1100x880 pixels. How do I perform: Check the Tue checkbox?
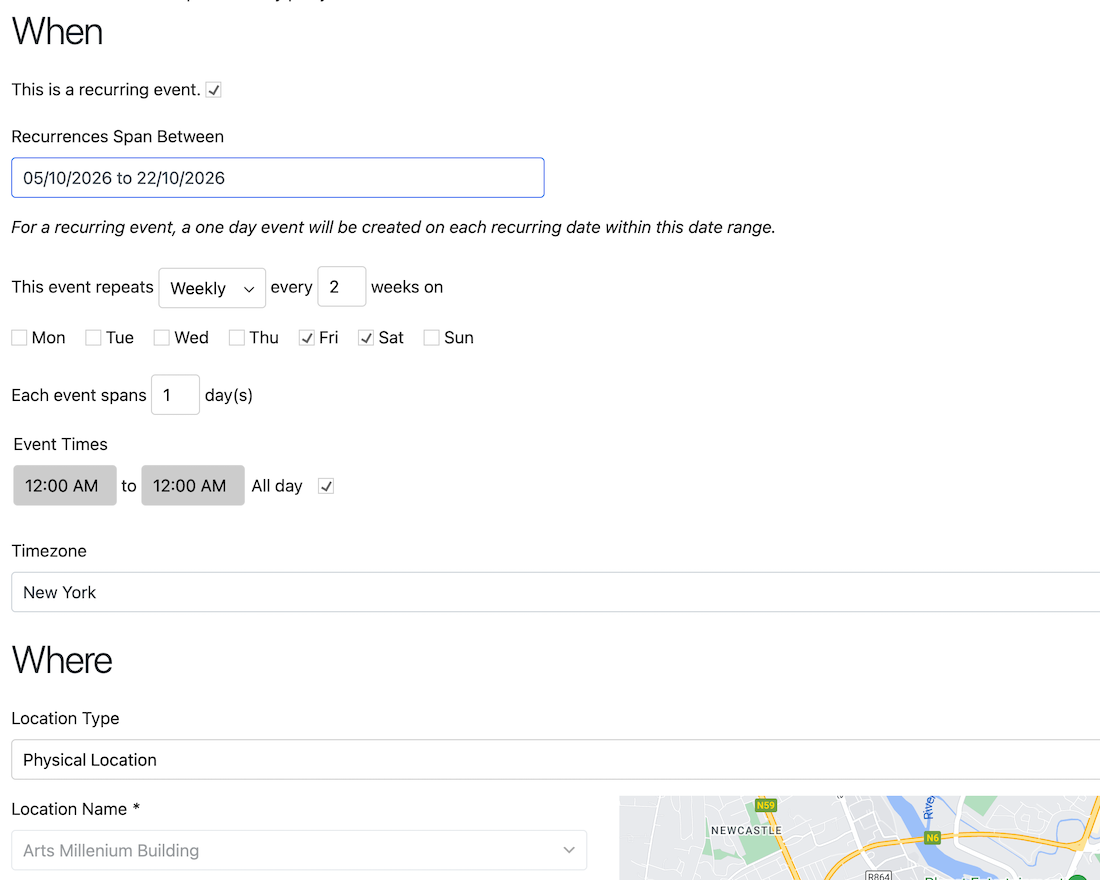coord(93,338)
